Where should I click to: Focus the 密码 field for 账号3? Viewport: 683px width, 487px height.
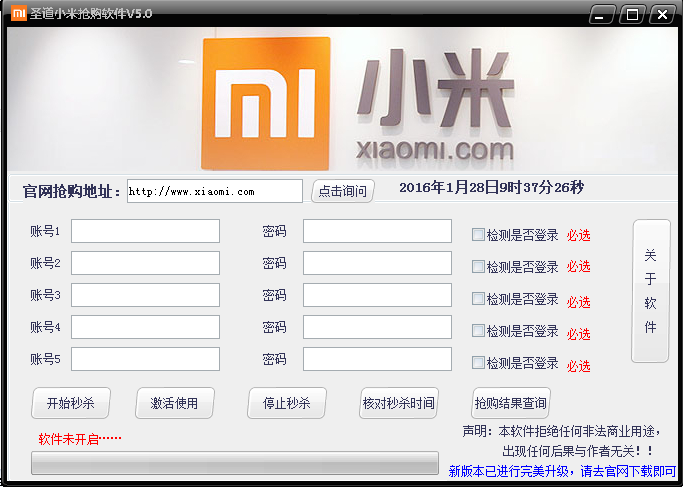click(377, 295)
